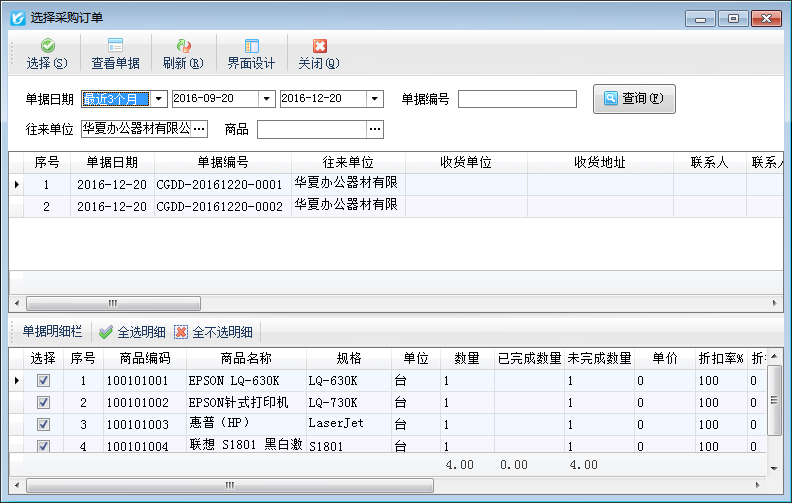Expand the 最近3个月 date range dropdown
This screenshot has height=503, width=792.
point(159,99)
